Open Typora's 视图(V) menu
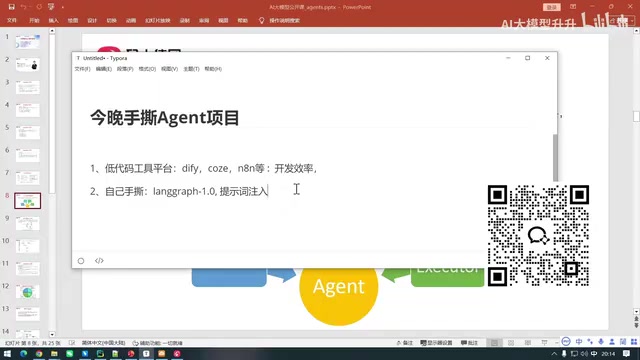This screenshot has width=640, height=360. pyautogui.click(x=169, y=69)
